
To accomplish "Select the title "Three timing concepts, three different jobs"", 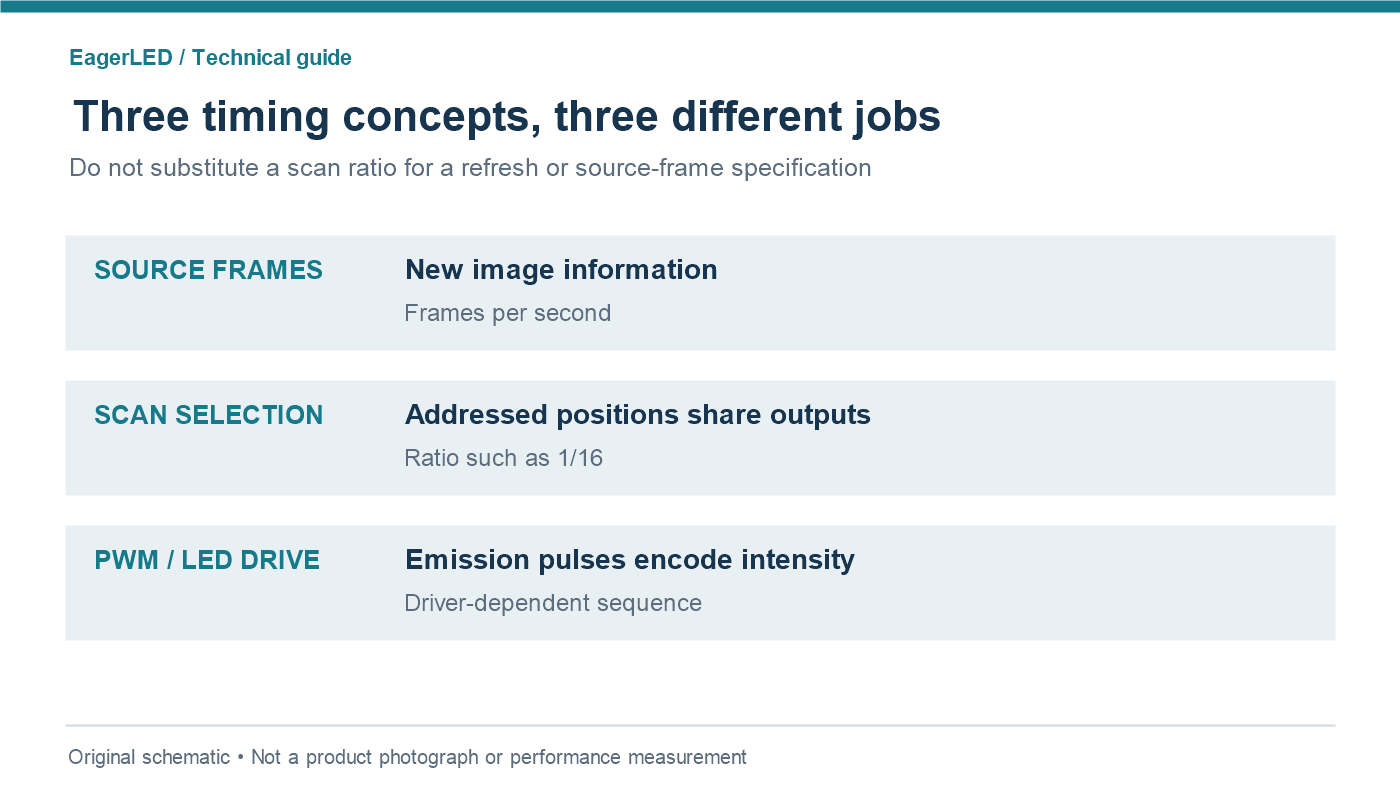I will click(x=507, y=117).
